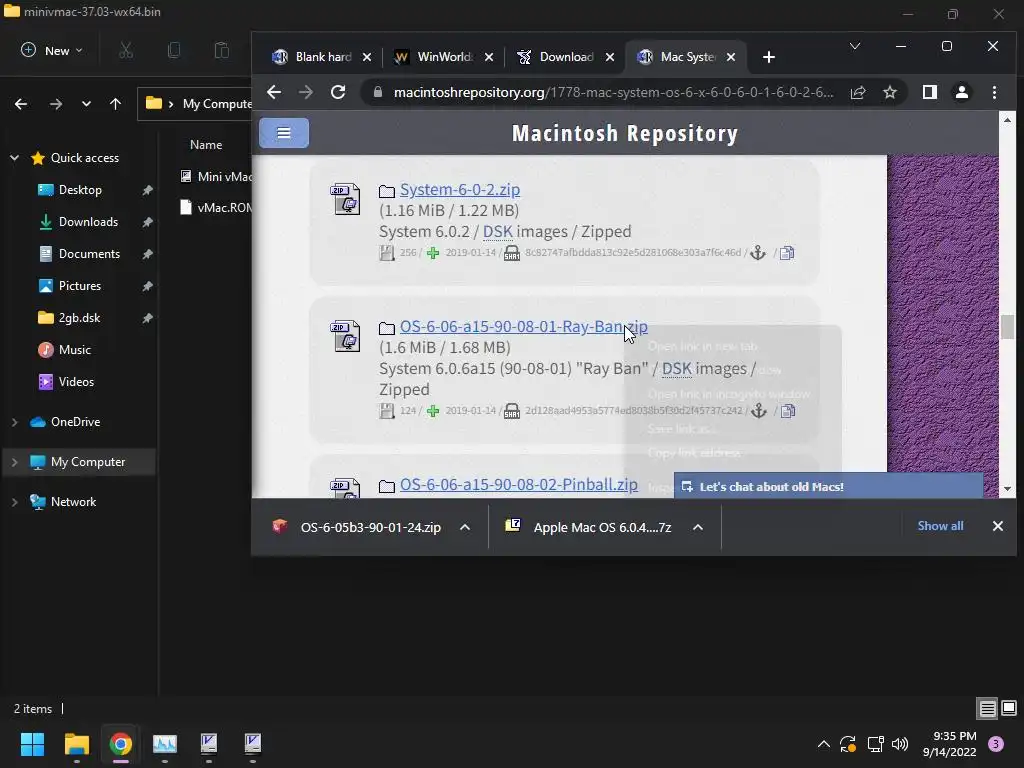Close the Mac System tab
This screenshot has width=1024, height=768.
coord(731,57)
